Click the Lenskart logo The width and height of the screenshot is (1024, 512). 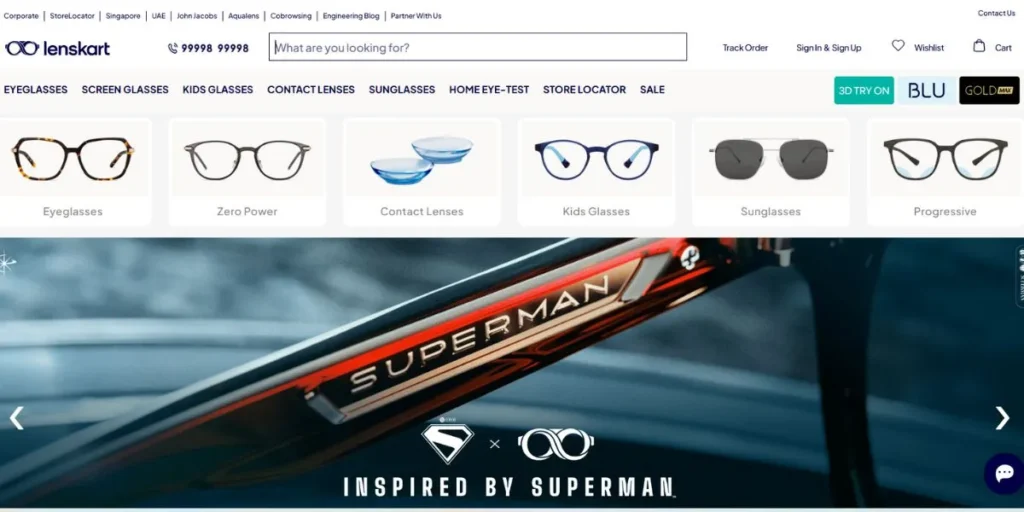coord(57,48)
